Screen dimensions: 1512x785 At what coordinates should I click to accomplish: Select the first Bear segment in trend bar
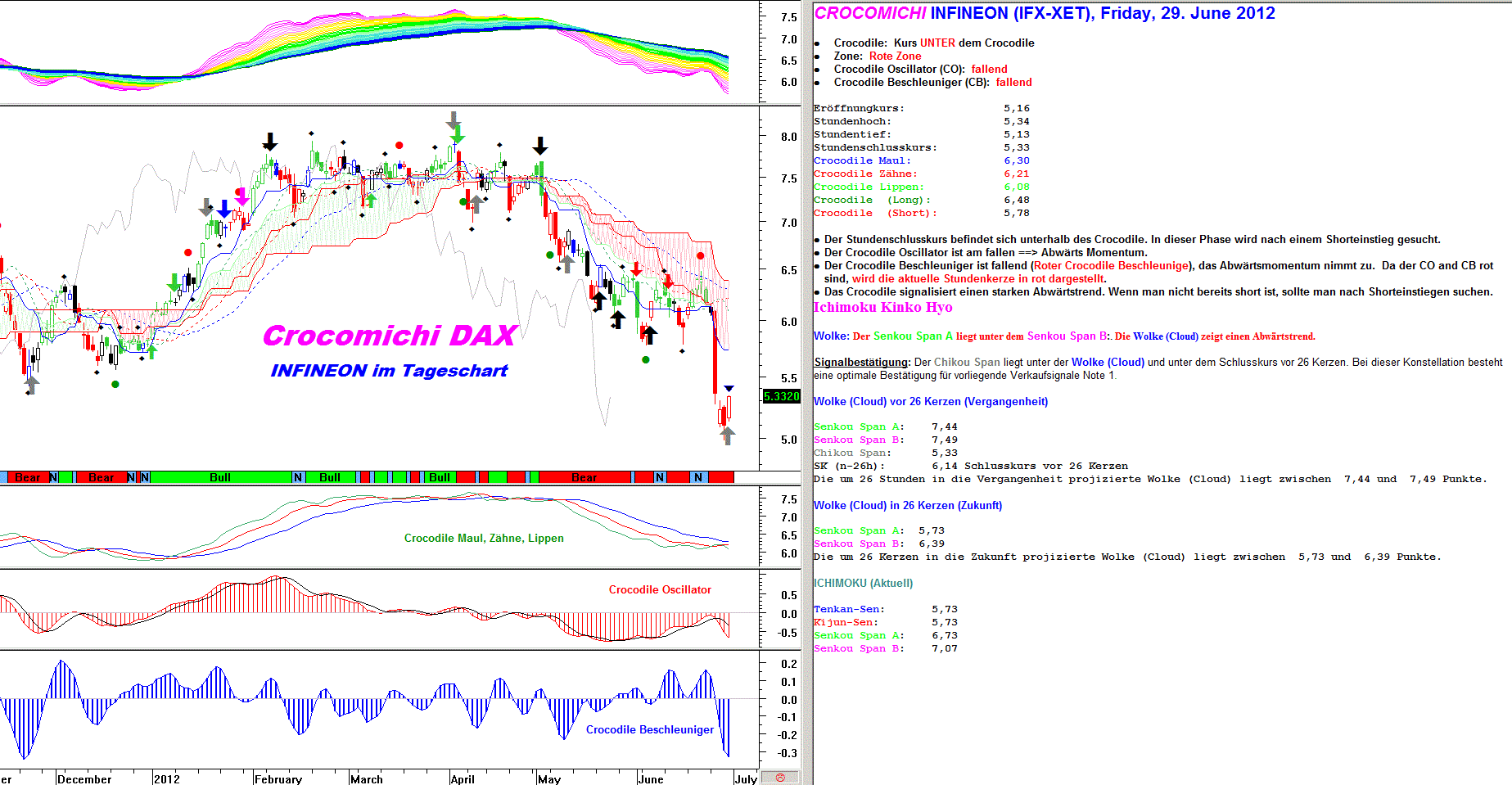click(28, 477)
